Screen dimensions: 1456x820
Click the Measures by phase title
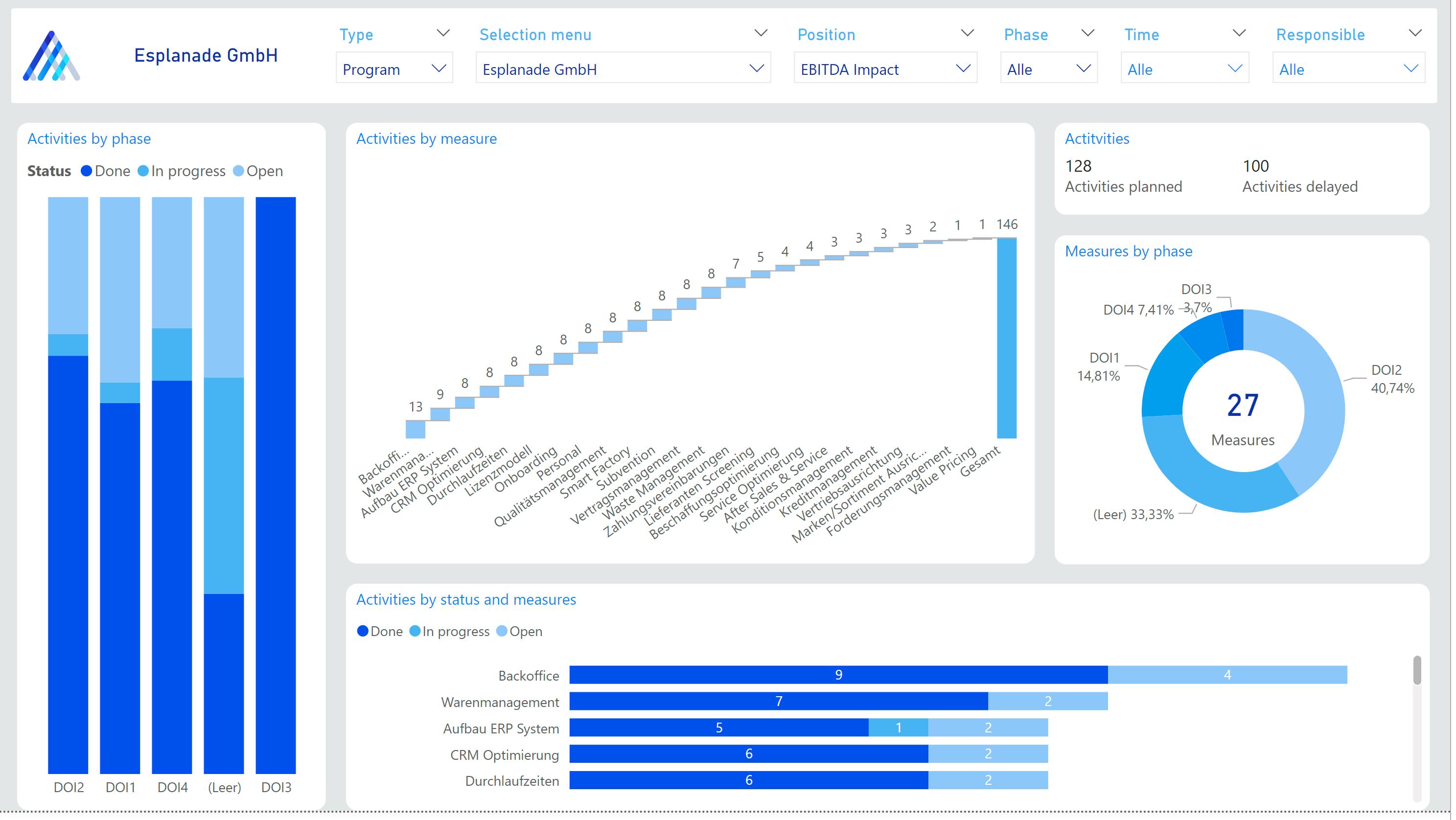1128,251
